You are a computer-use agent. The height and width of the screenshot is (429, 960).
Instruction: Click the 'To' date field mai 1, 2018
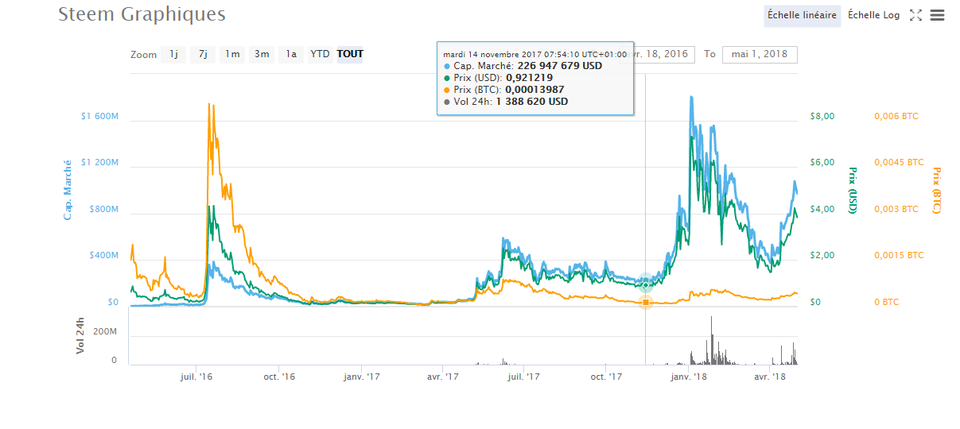pyautogui.click(x=760, y=54)
